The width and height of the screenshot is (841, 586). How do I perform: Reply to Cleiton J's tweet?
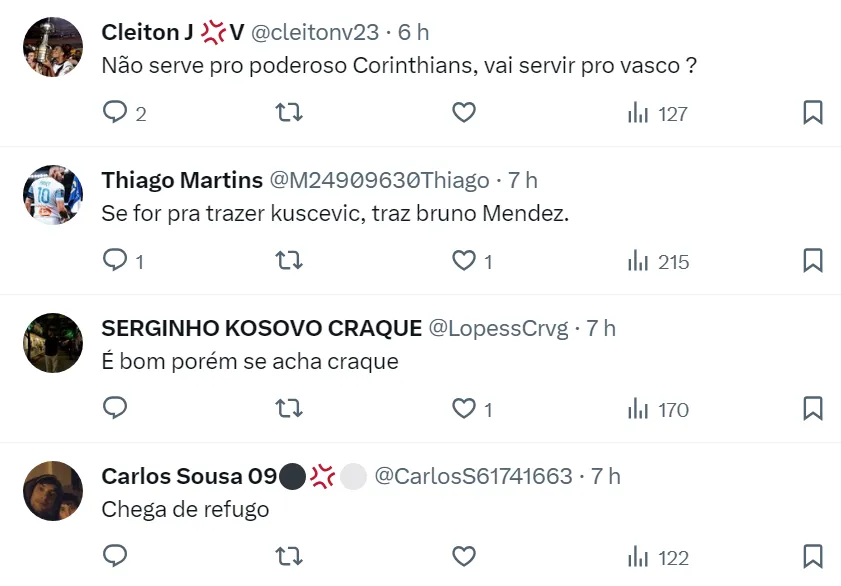116,113
